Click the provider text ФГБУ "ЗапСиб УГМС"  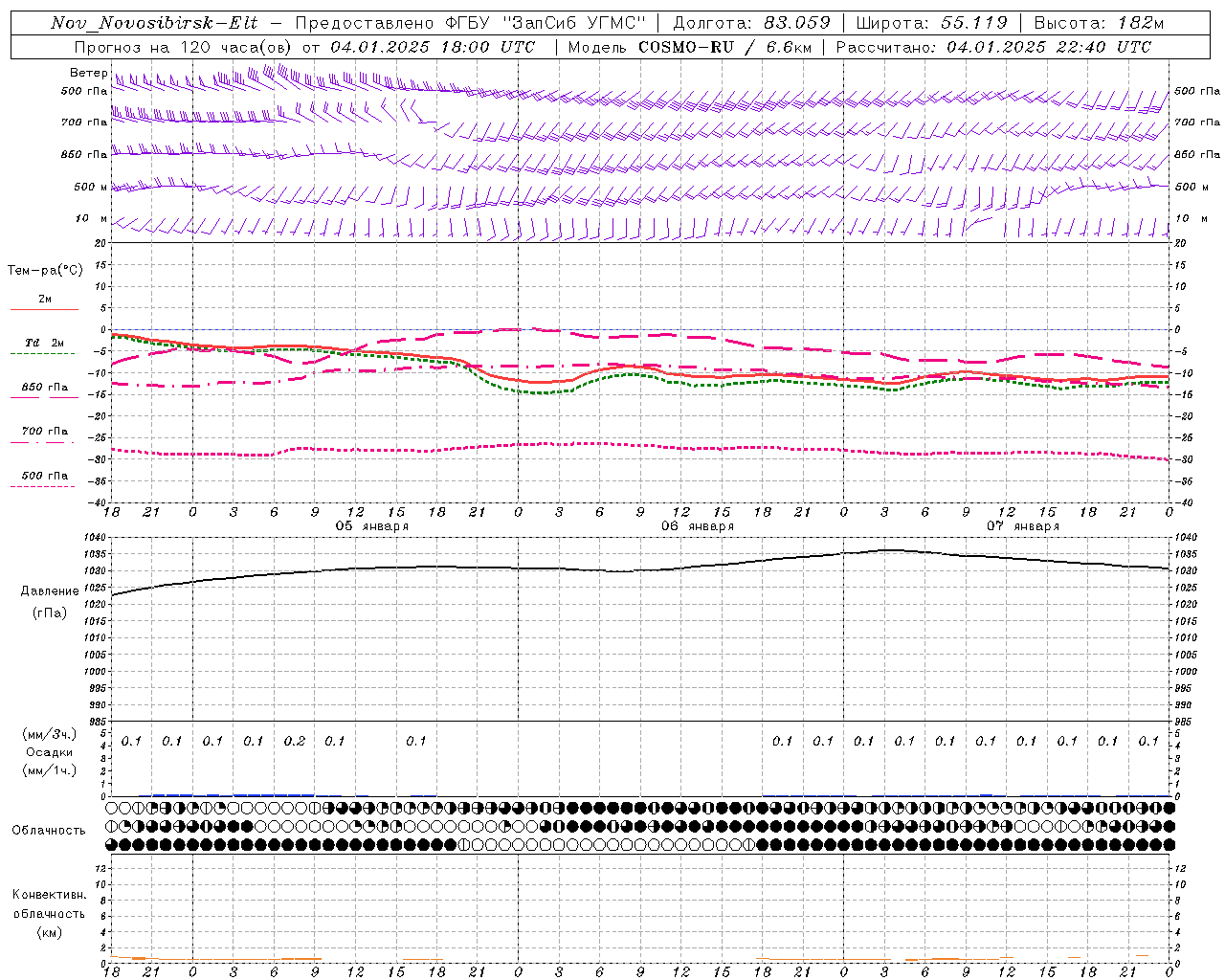[x=546, y=23]
